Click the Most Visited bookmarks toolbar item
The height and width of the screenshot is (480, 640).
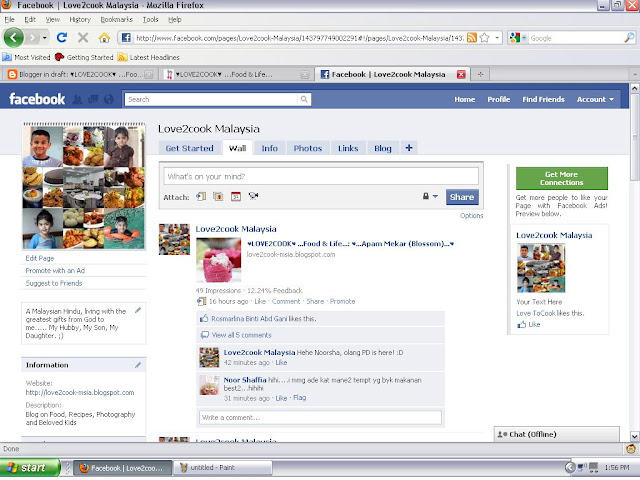click(x=27, y=57)
